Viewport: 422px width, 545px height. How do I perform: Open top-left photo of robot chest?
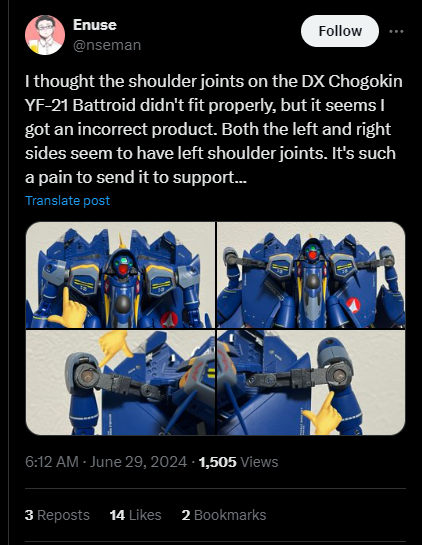pyautogui.click(x=120, y=275)
